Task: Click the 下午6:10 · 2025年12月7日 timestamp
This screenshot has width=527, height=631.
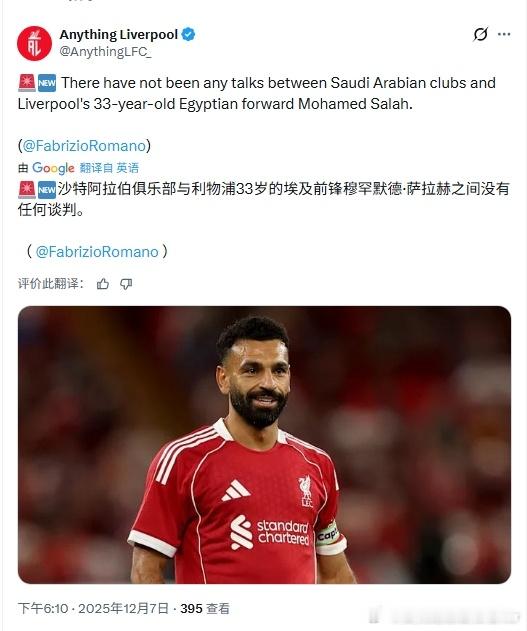Action: pos(93,608)
